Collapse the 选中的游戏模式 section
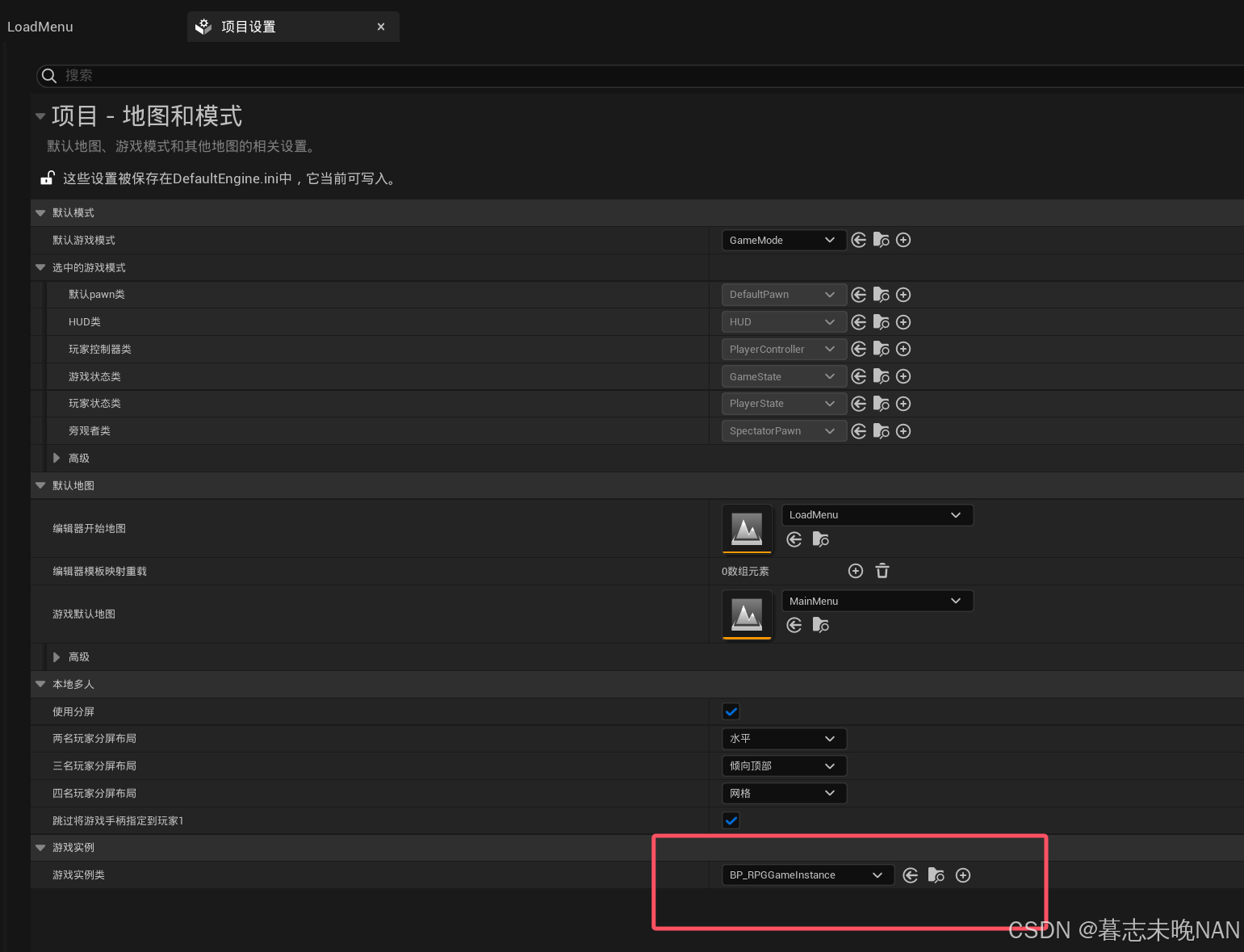 coord(40,267)
